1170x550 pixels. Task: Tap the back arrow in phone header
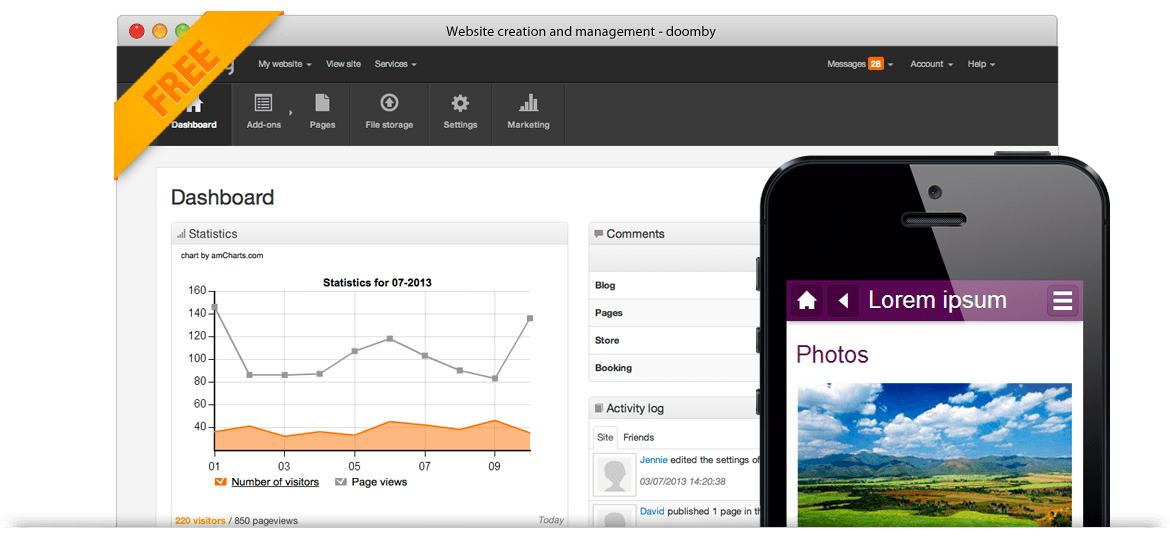(843, 301)
